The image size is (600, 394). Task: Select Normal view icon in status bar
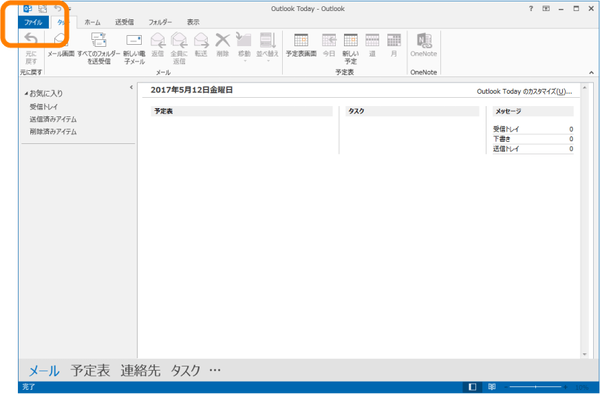473,387
